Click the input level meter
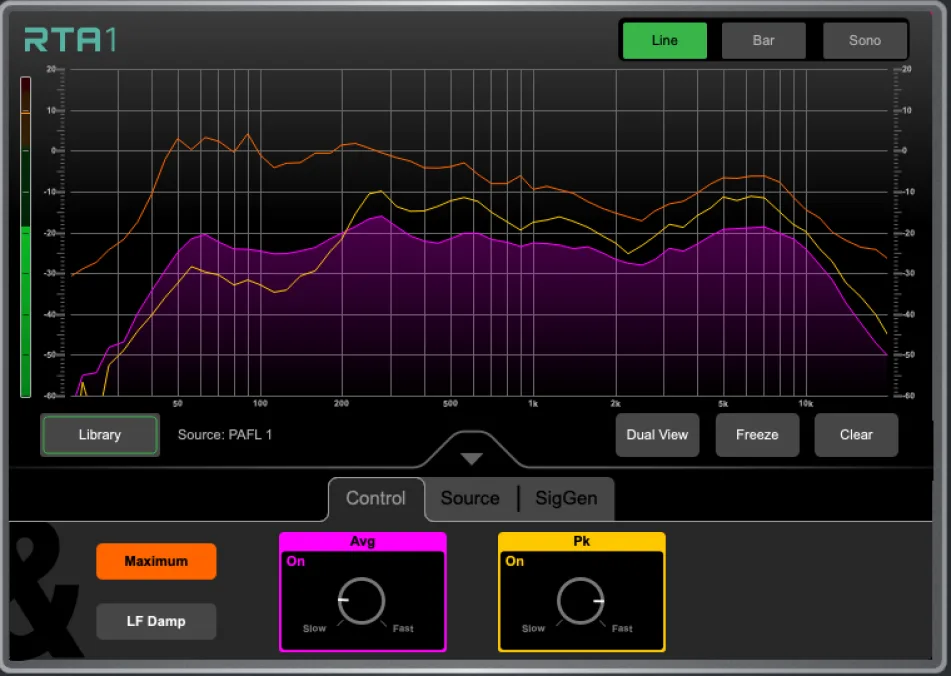 25,236
